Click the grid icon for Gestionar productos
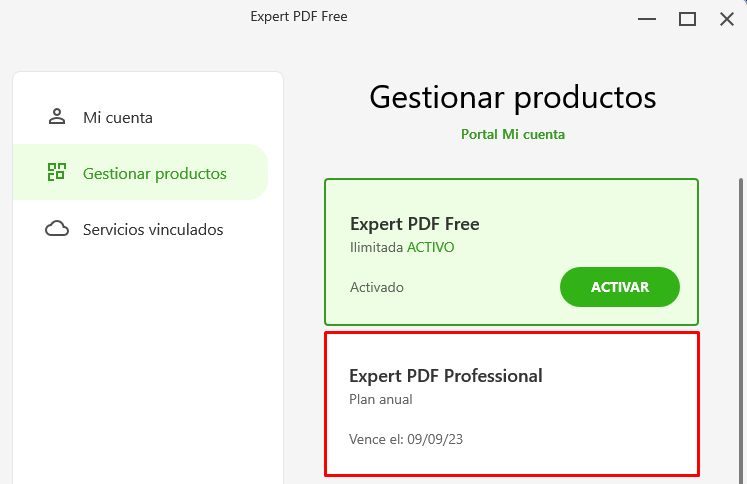The image size is (747, 484). tap(57, 172)
